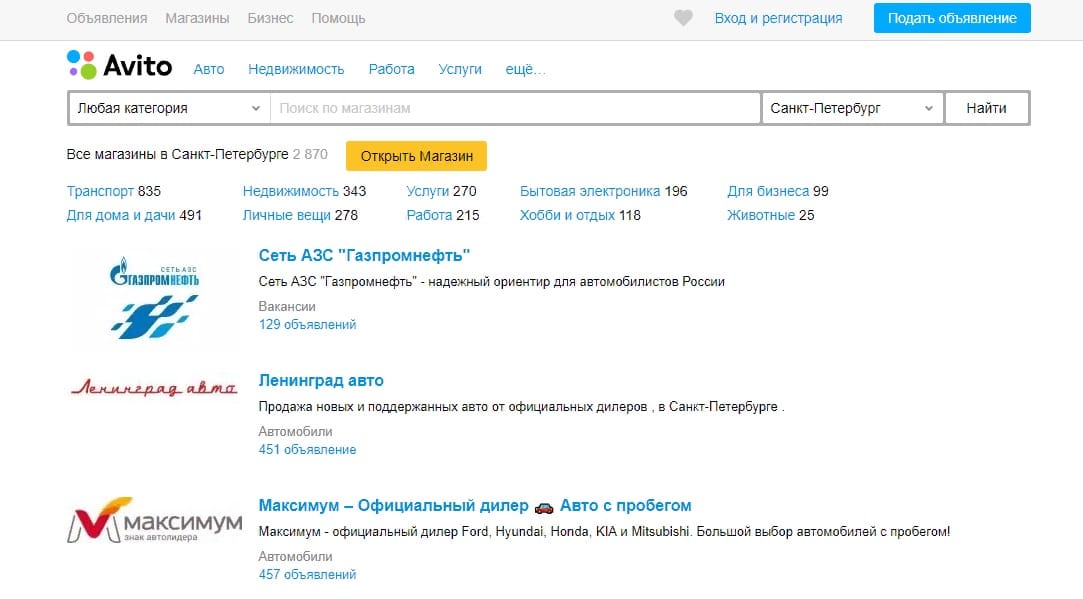
Task: Expand the ещё… categories menu
Action: point(526,69)
